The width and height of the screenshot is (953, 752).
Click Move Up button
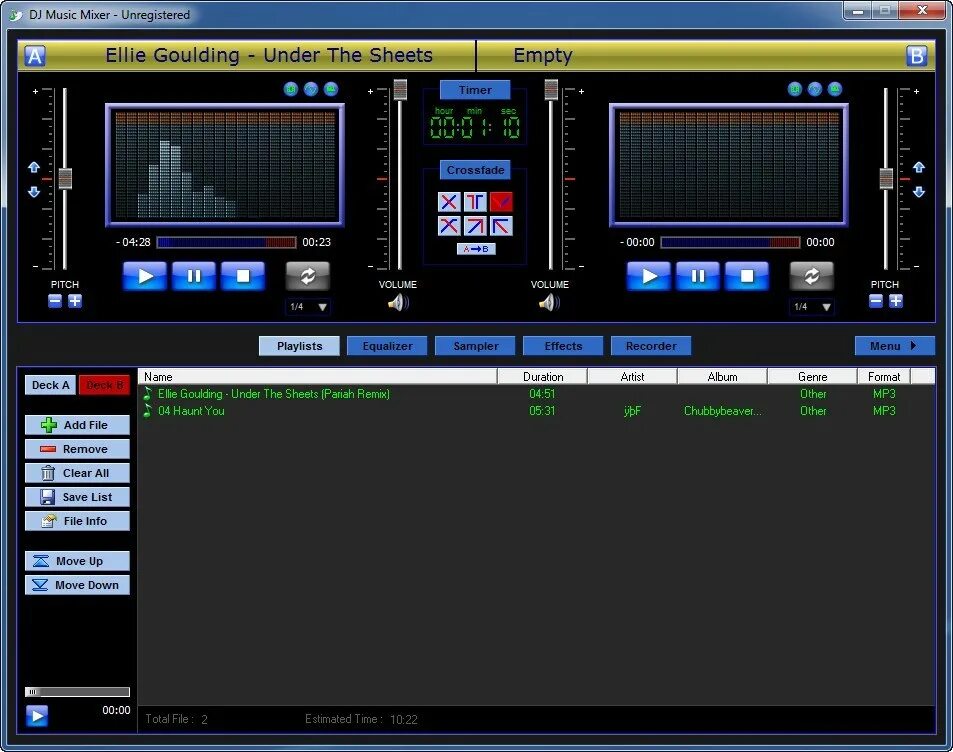click(77, 561)
